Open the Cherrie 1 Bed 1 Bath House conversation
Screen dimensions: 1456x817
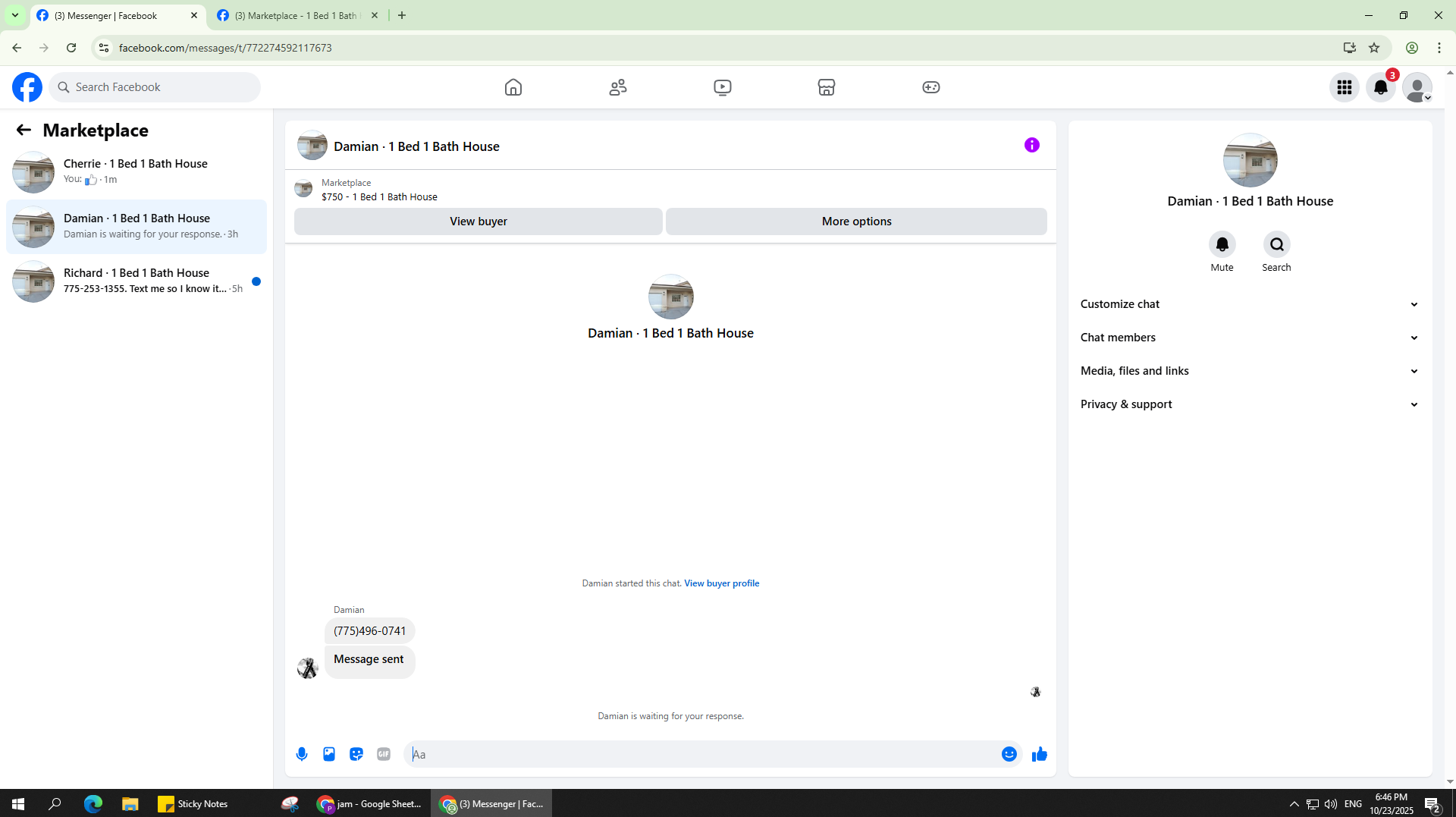[x=136, y=172]
